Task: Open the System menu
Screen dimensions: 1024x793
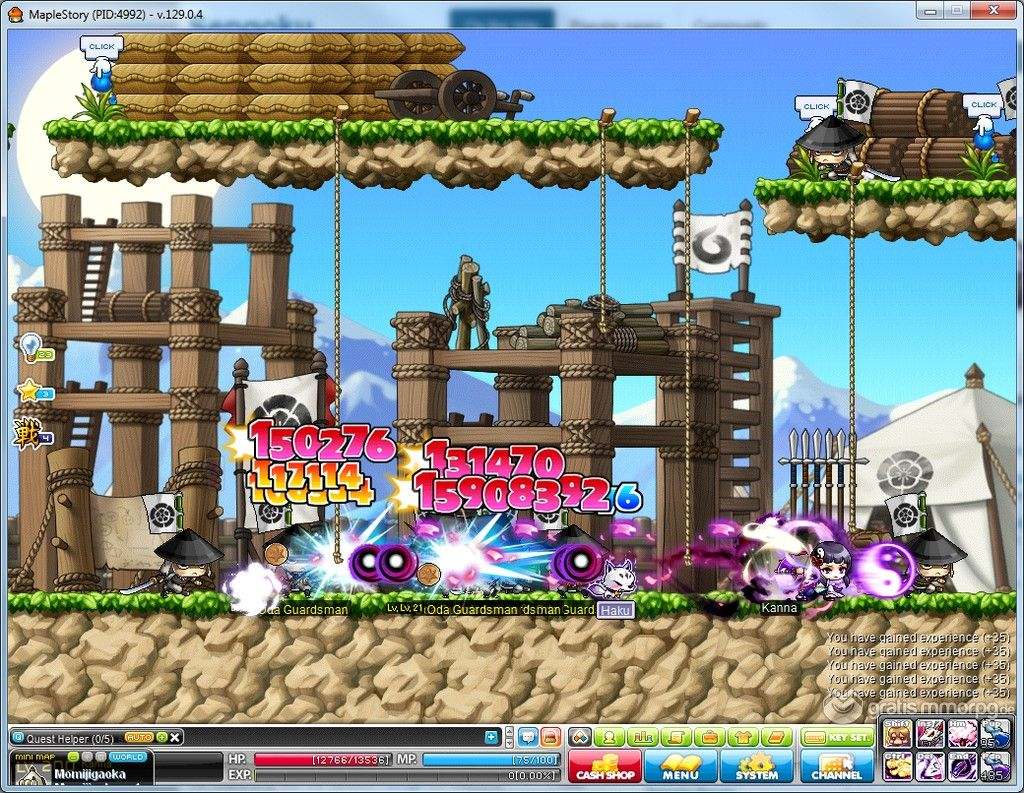Action: pos(756,766)
